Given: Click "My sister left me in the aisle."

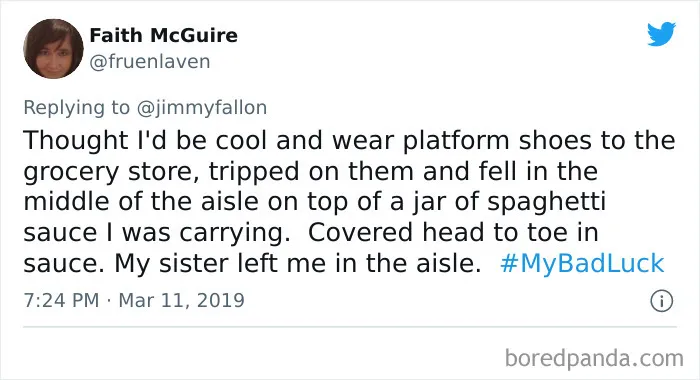Looking at the screenshot, I should tap(298, 263).
